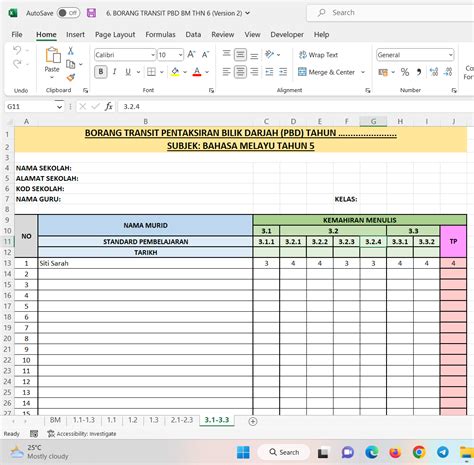Click Windows Start button on taskbar
The image size is (474, 465).
coord(243,452)
